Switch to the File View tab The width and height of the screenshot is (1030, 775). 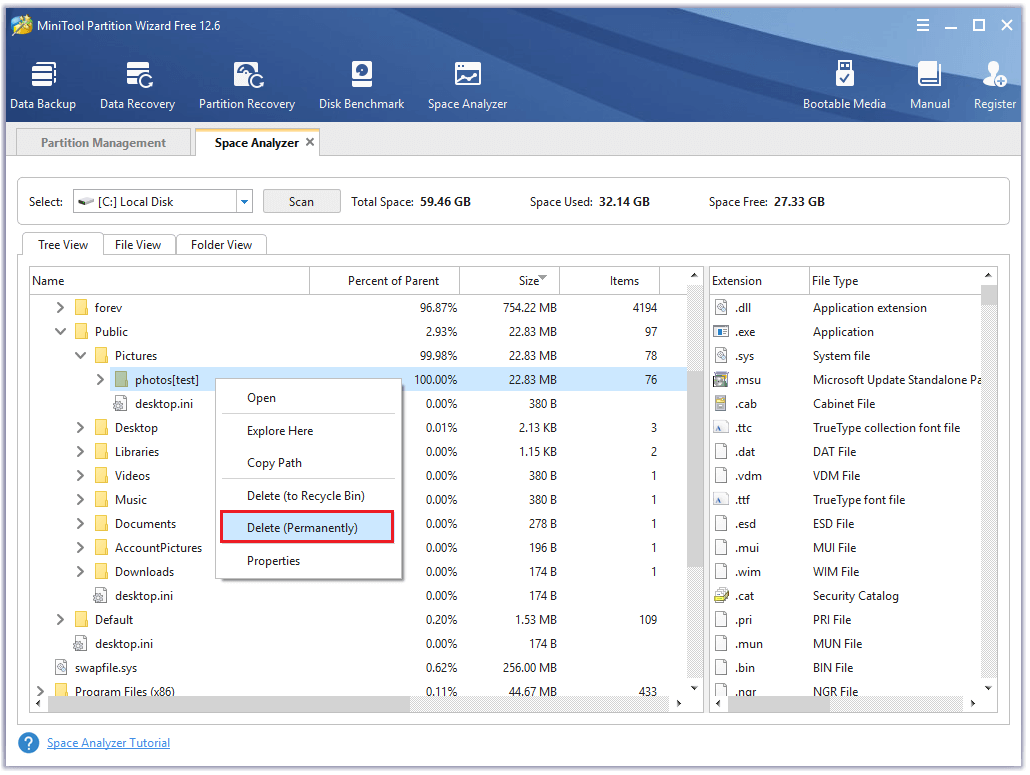tap(138, 245)
